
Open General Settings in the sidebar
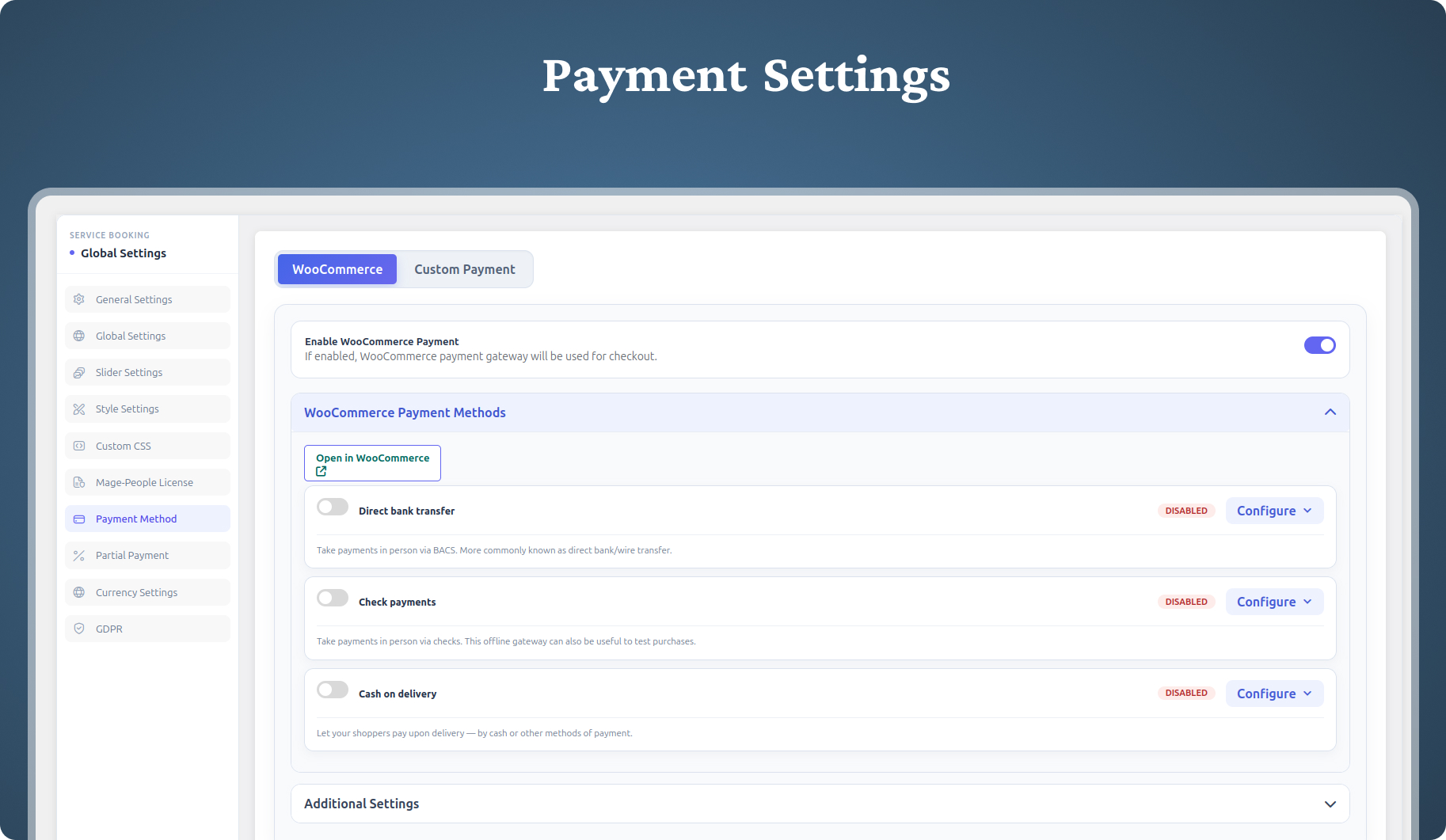click(x=148, y=299)
